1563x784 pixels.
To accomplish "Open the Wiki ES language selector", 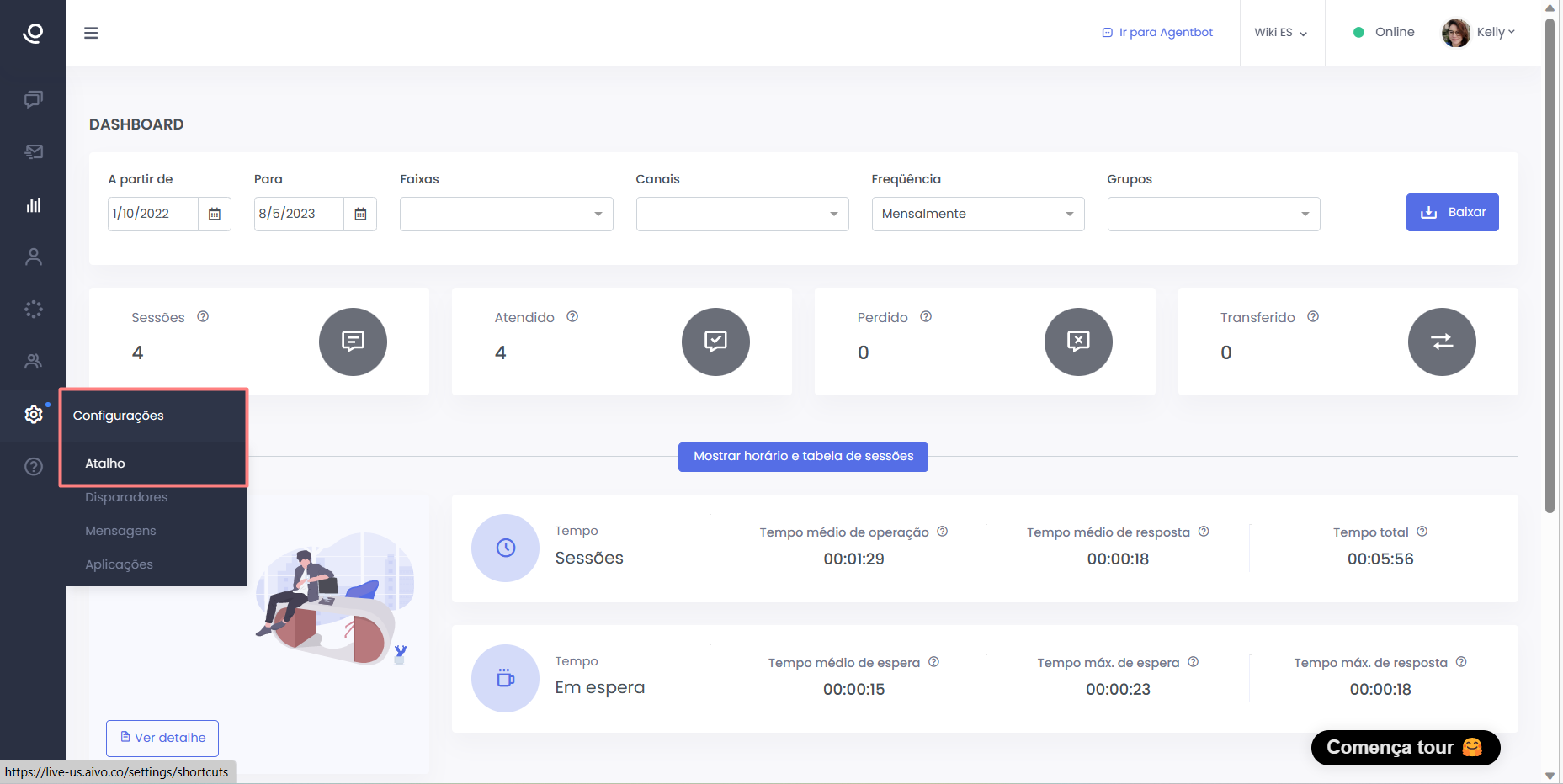I will (x=1280, y=33).
